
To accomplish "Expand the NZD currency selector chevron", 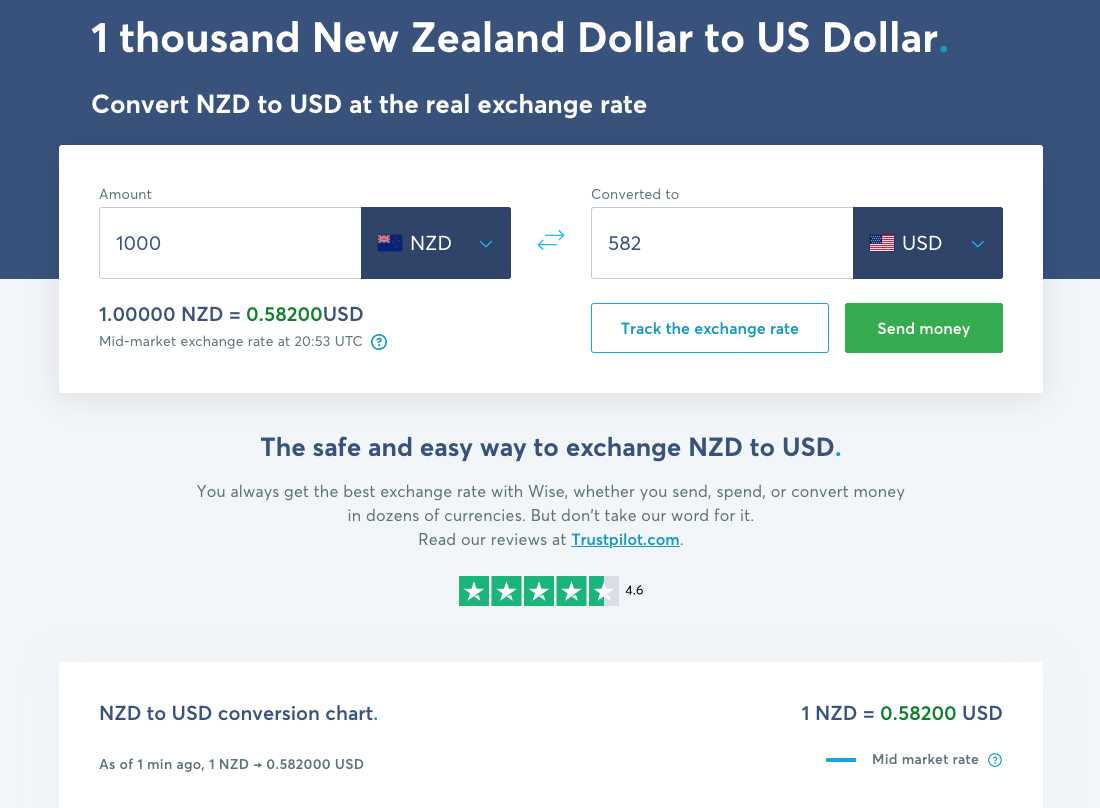I will tap(487, 243).
